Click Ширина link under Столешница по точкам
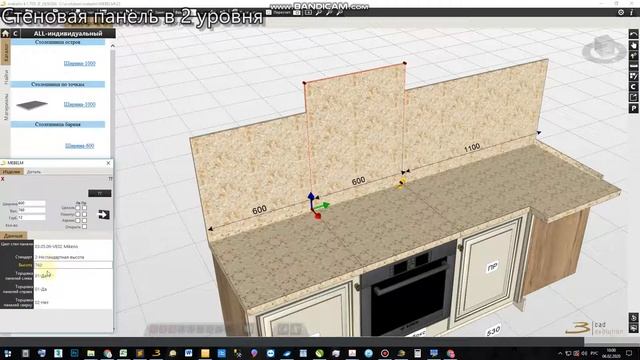This screenshot has width=640, height=360. [x=80, y=104]
